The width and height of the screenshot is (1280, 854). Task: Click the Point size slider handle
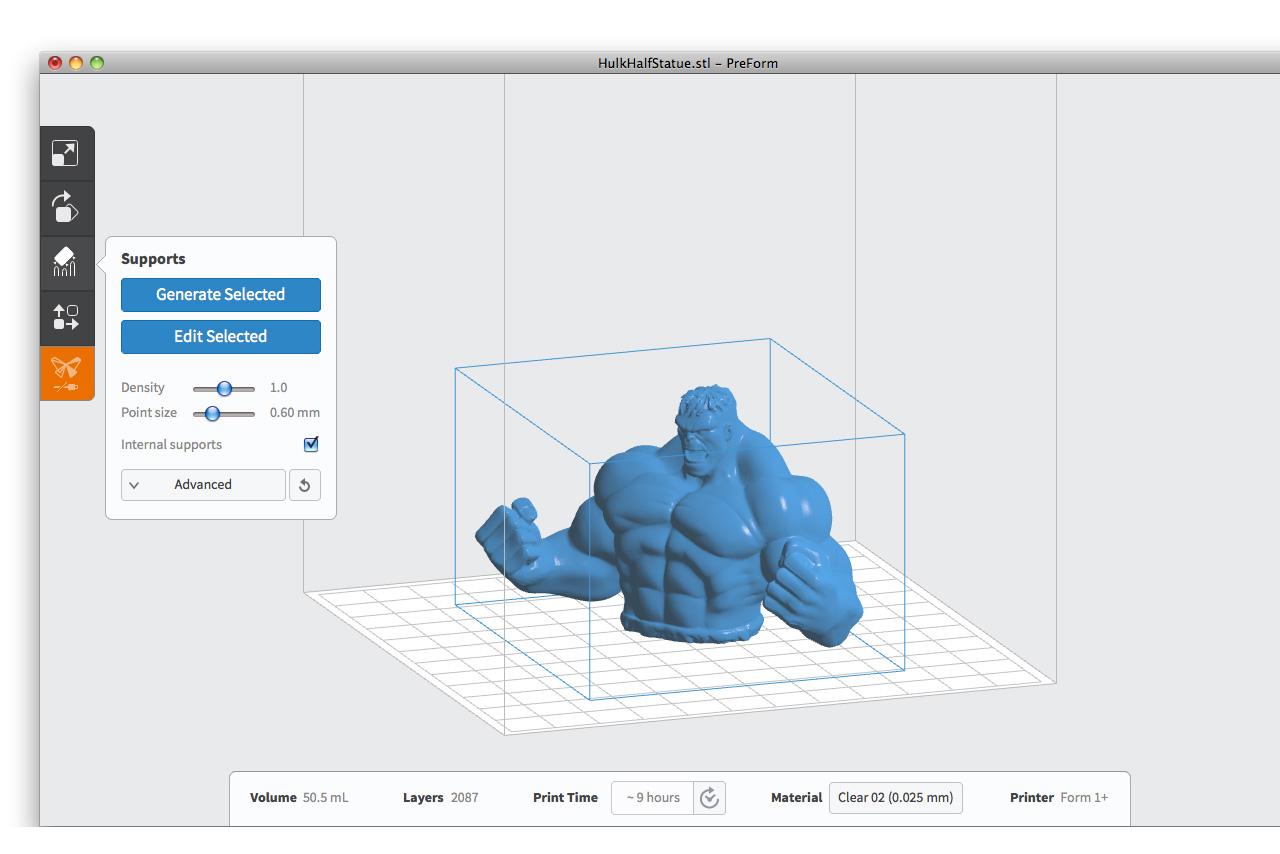(212, 413)
